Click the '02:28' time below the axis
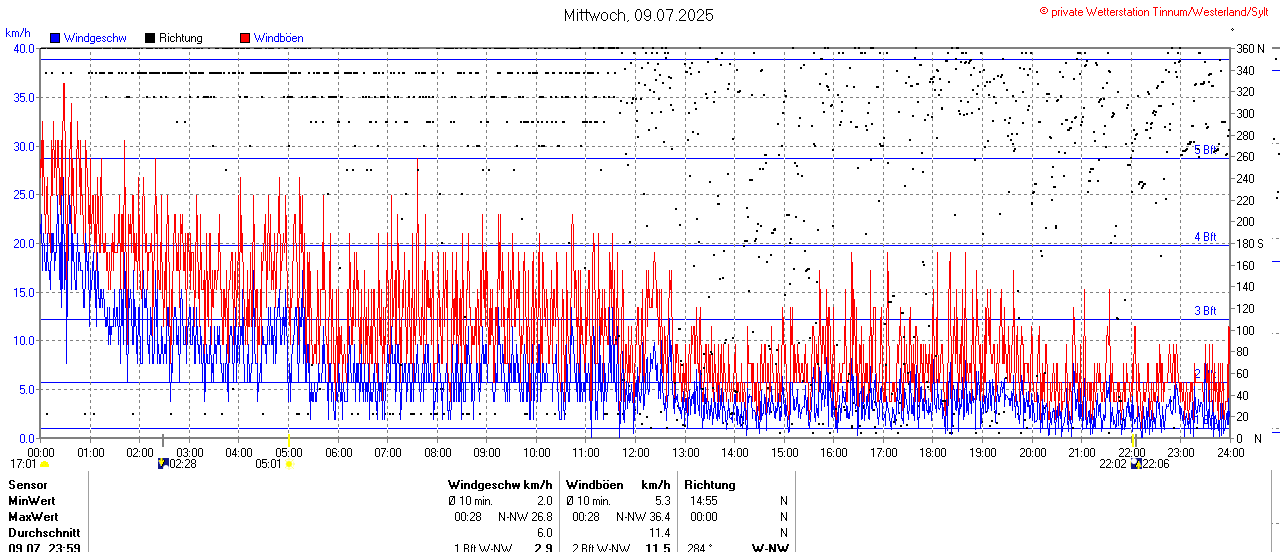 pyautogui.click(x=183, y=464)
